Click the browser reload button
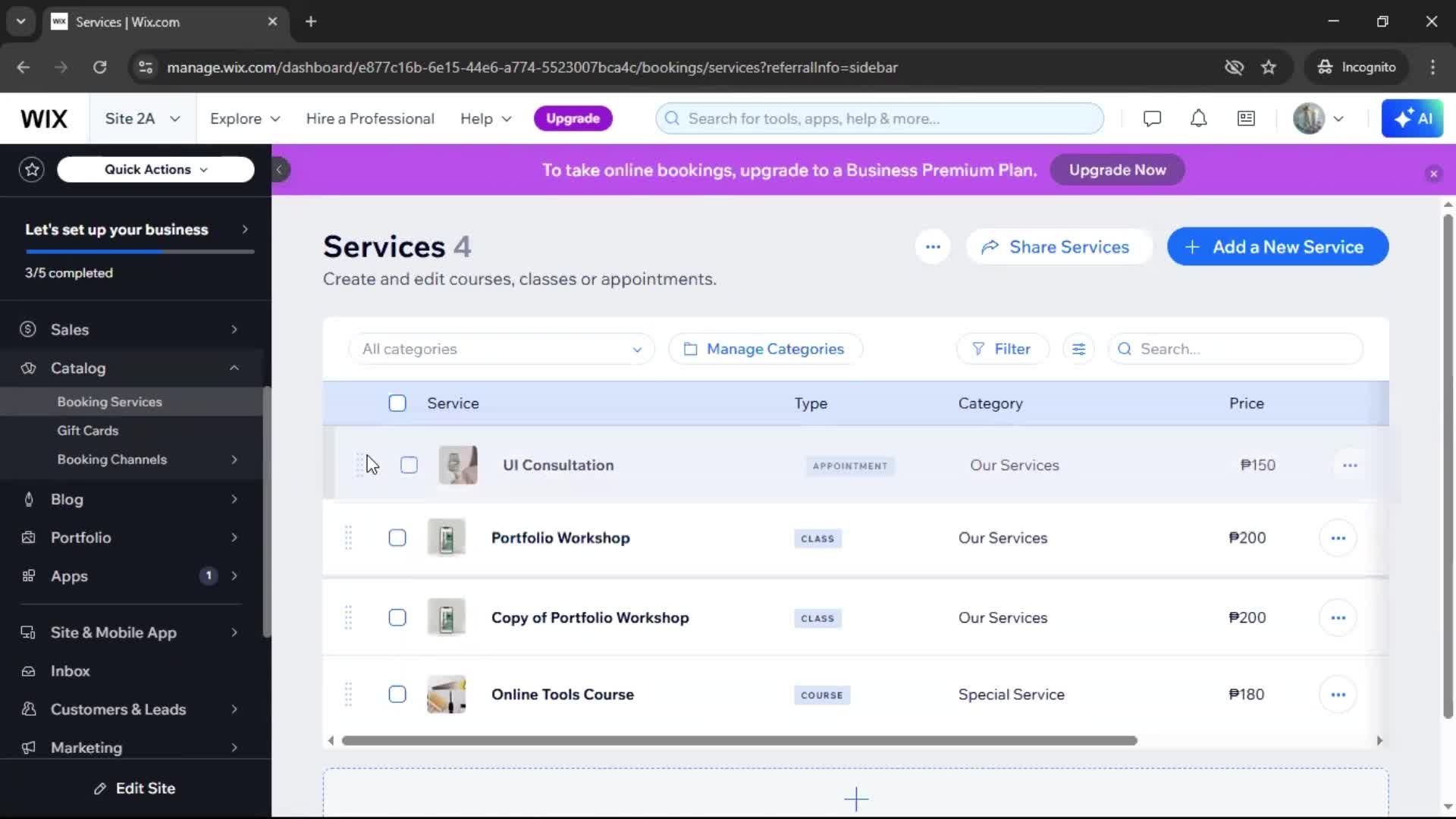 pyautogui.click(x=99, y=67)
